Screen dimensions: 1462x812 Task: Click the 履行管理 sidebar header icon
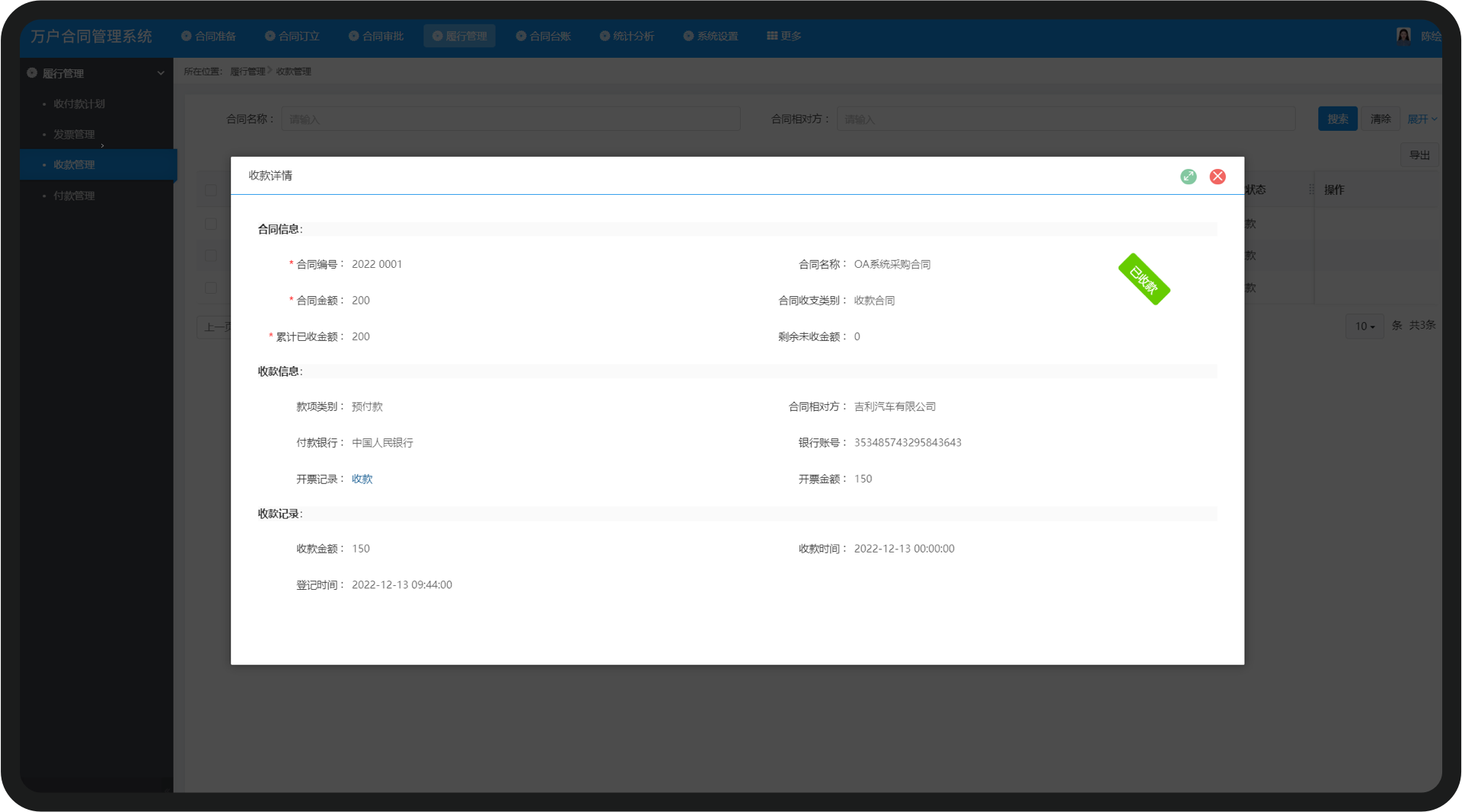(x=32, y=73)
